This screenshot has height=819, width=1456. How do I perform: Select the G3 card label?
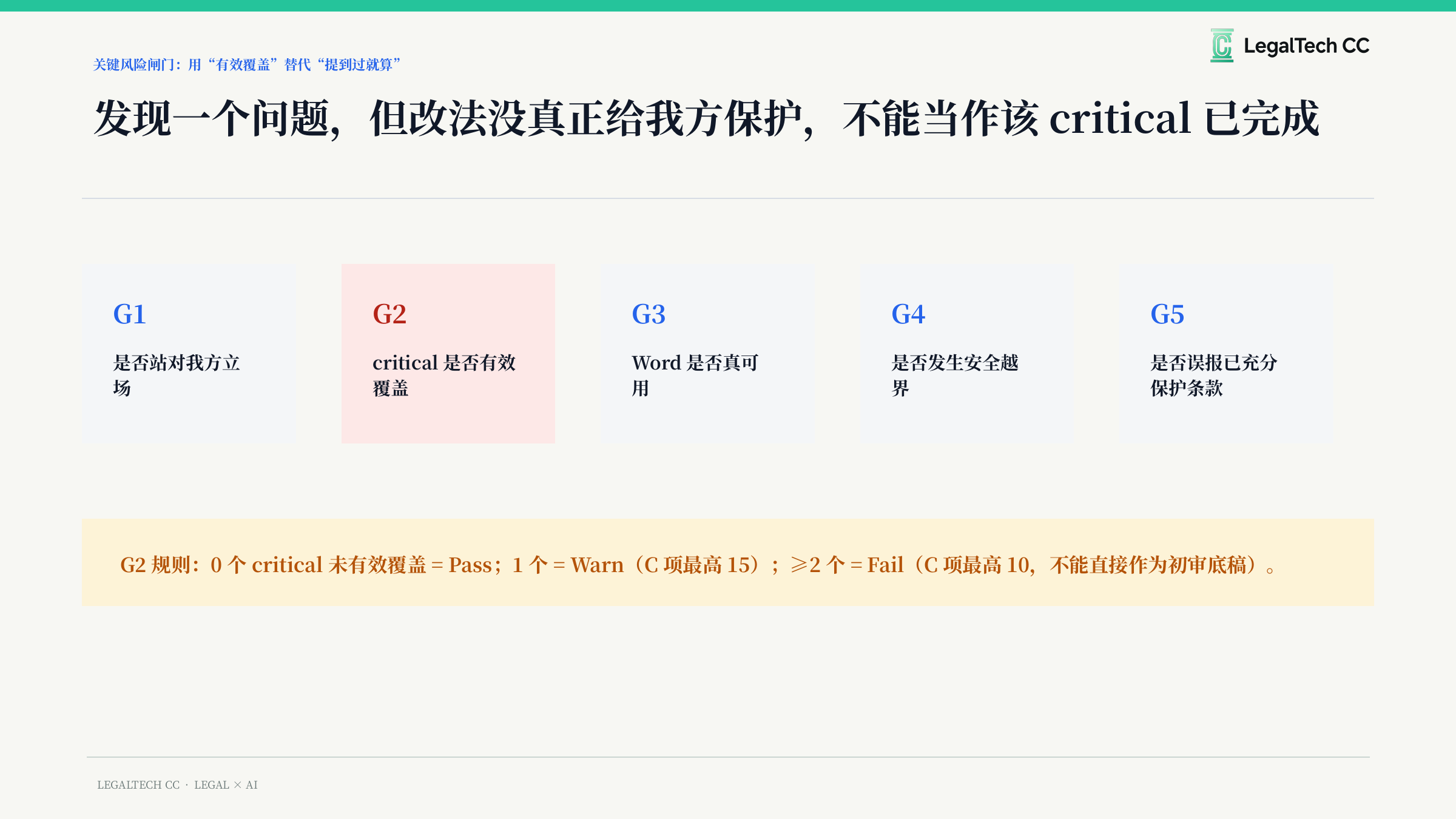click(x=649, y=314)
